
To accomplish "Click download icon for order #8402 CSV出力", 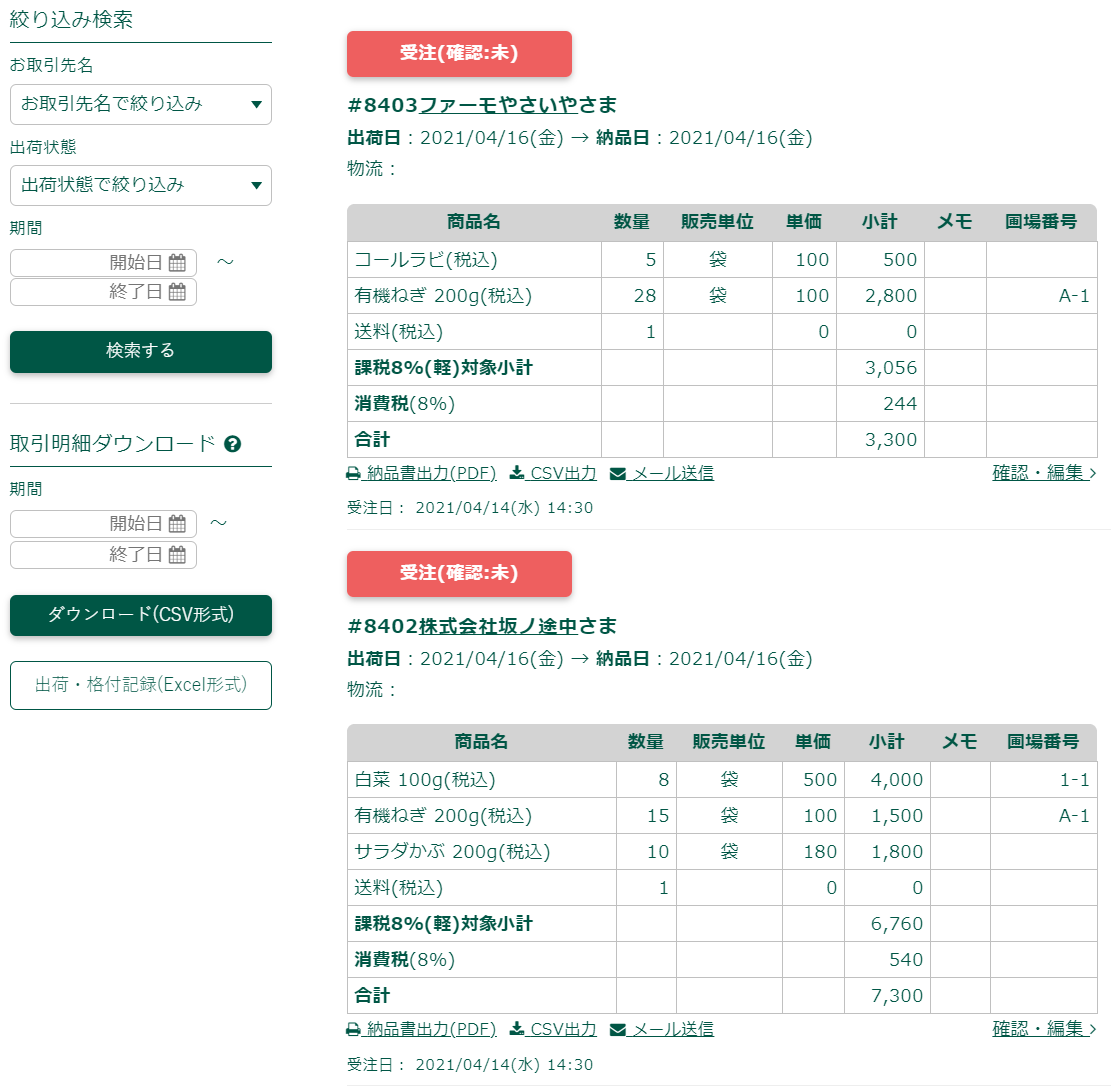I will (x=517, y=1030).
